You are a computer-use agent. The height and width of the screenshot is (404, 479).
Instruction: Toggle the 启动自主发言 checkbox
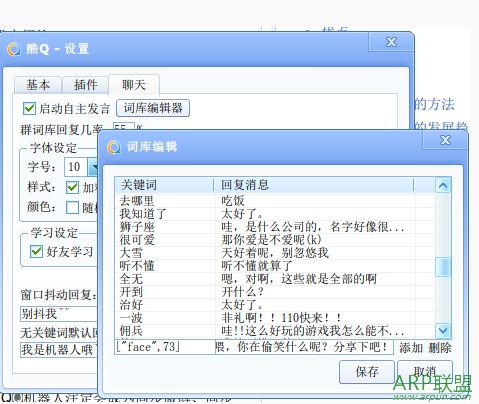pos(29,108)
